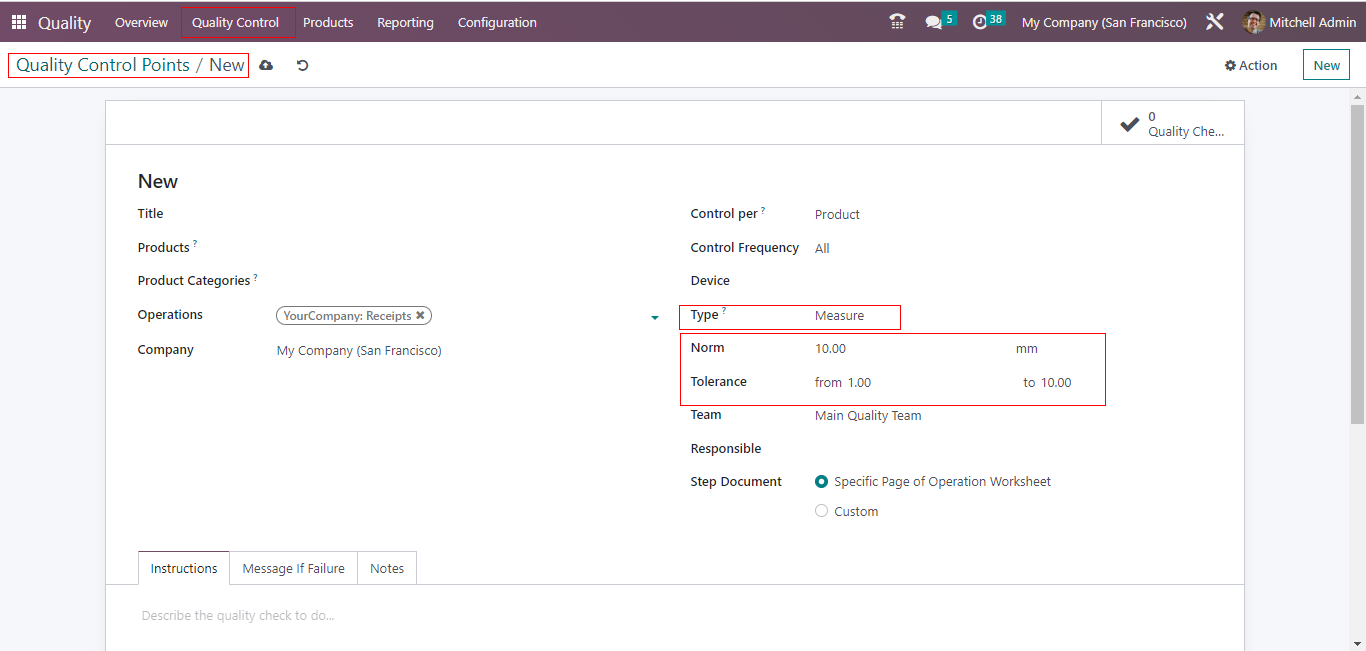Open the Type dropdown showing Measure
This screenshot has height=651, width=1366.
(855, 316)
